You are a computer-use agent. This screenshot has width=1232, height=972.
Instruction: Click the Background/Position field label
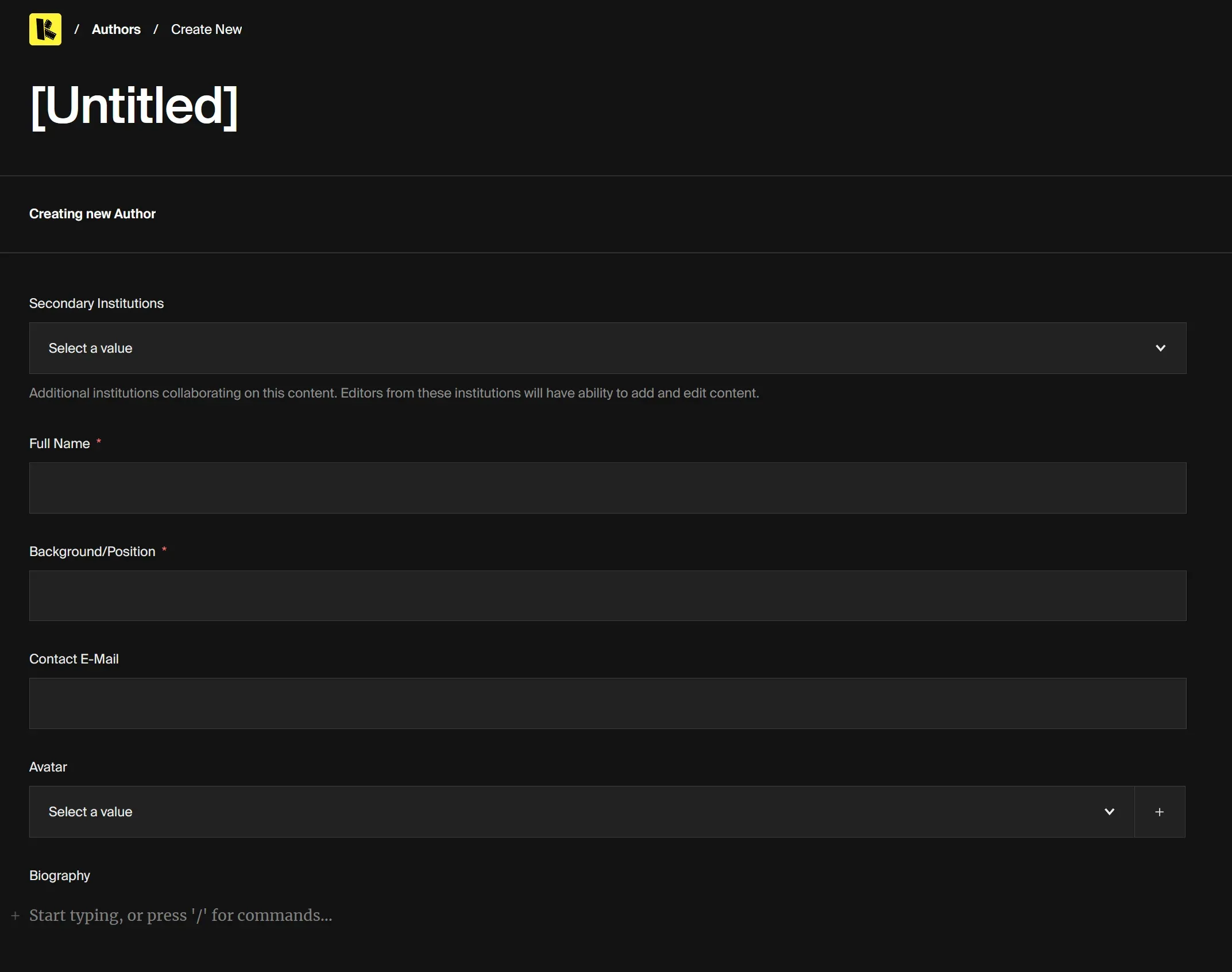tap(92, 551)
